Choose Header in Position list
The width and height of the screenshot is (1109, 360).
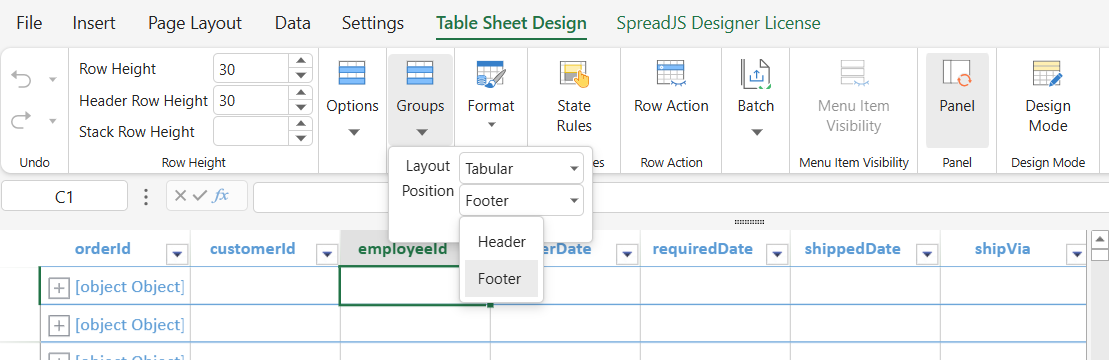click(x=501, y=242)
